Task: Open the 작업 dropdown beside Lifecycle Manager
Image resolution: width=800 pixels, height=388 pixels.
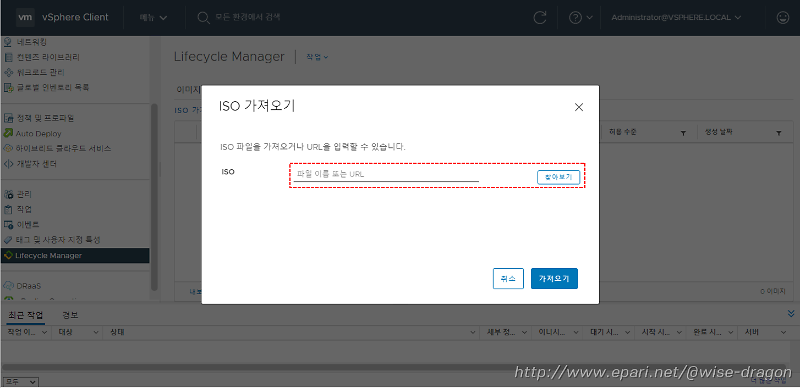Action: click(x=317, y=57)
